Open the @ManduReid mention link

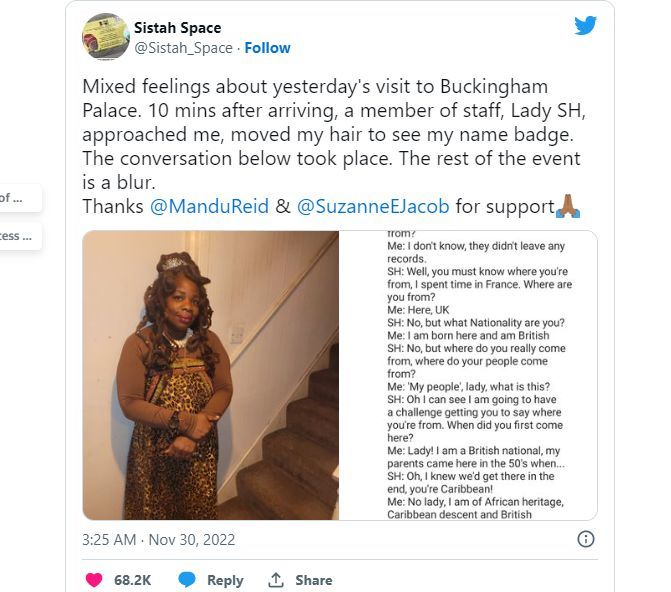pos(209,206)
